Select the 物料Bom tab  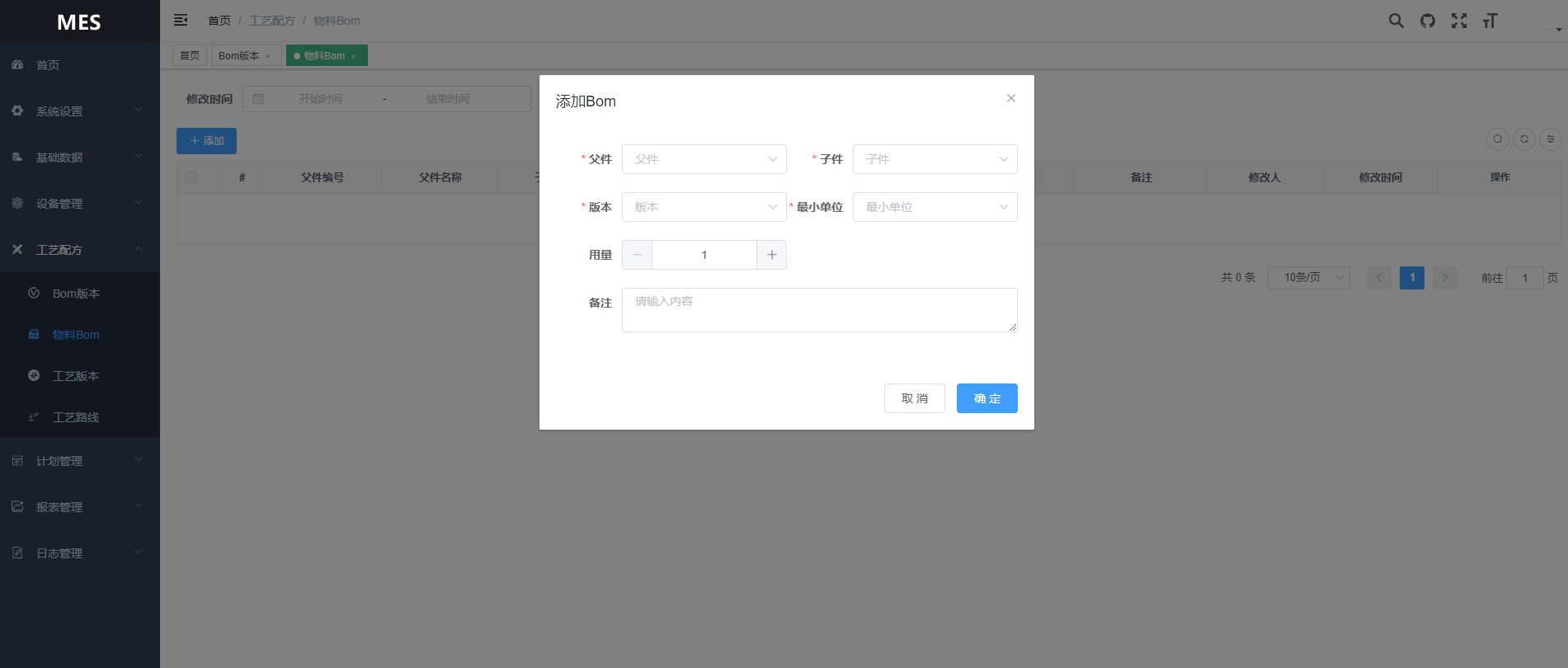pyautogui.click(x=327, y=55)
